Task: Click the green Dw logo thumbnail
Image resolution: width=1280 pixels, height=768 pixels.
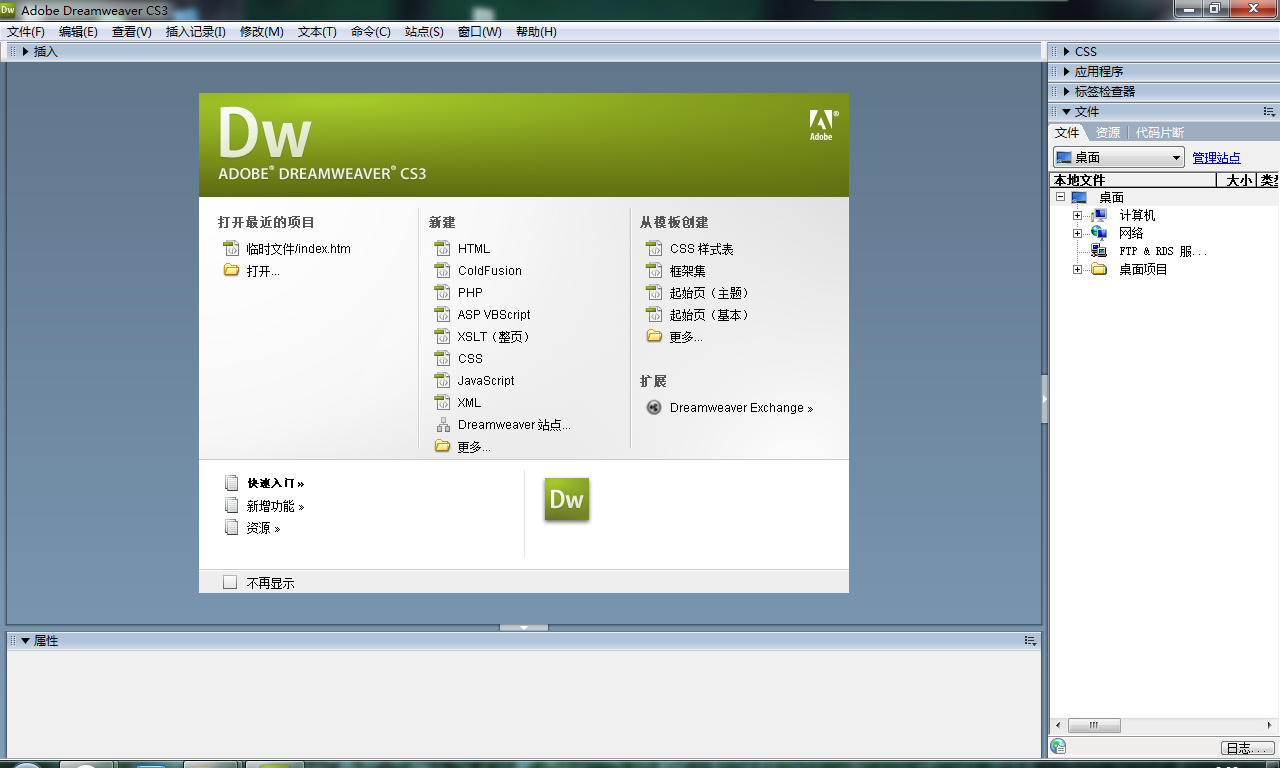Action: point(566,499)
